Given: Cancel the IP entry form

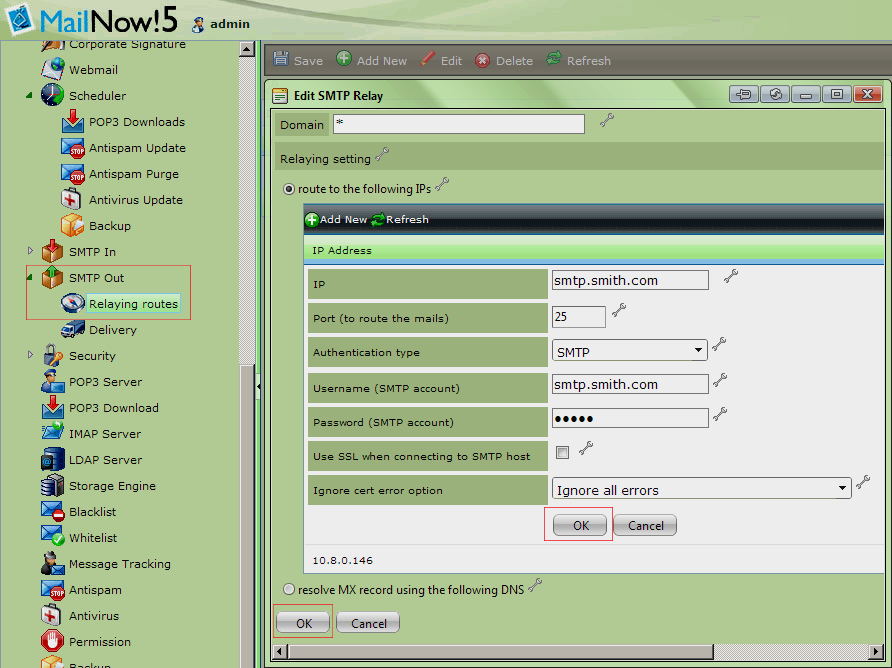Looking at the screenshot, I should point(645,525).
